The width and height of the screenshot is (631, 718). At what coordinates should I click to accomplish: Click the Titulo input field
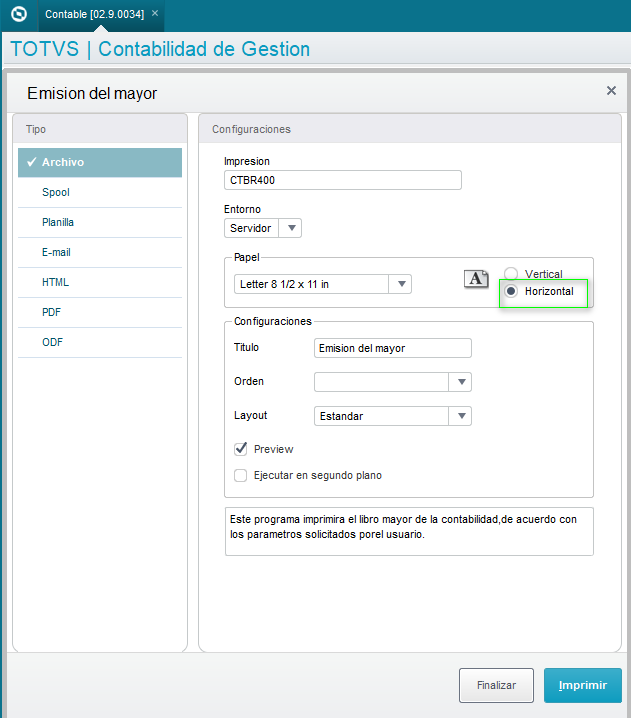393,348
